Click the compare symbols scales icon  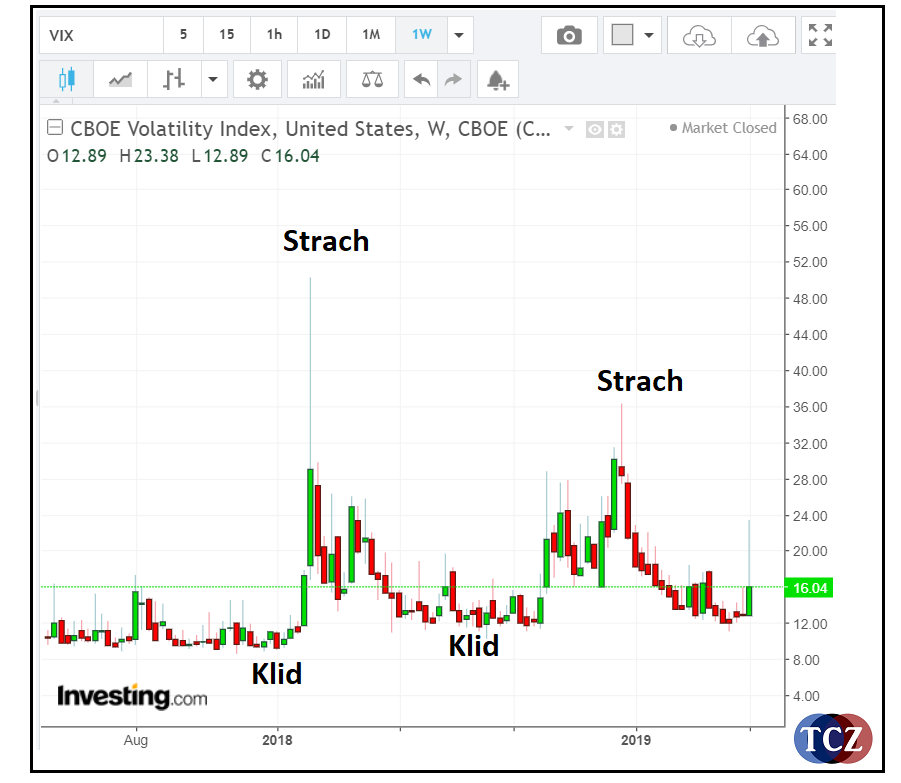point(372,79)
